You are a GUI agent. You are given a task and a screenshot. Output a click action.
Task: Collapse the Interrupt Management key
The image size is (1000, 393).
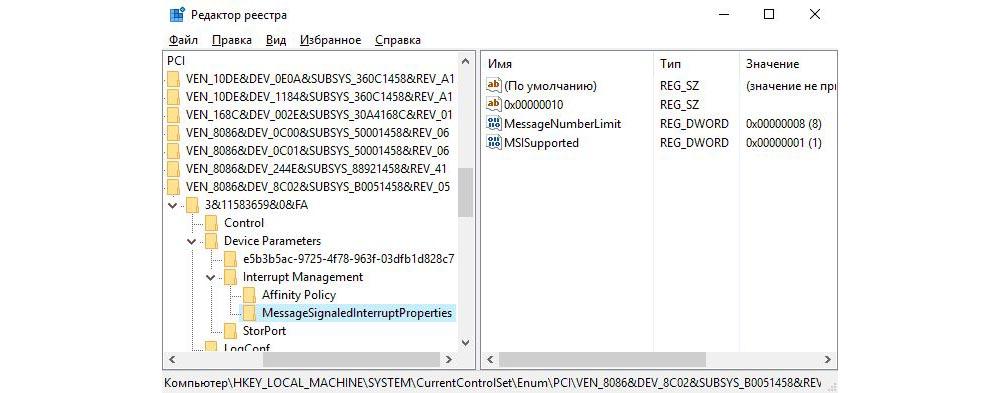pyautogui.click(x=210, y=277)
